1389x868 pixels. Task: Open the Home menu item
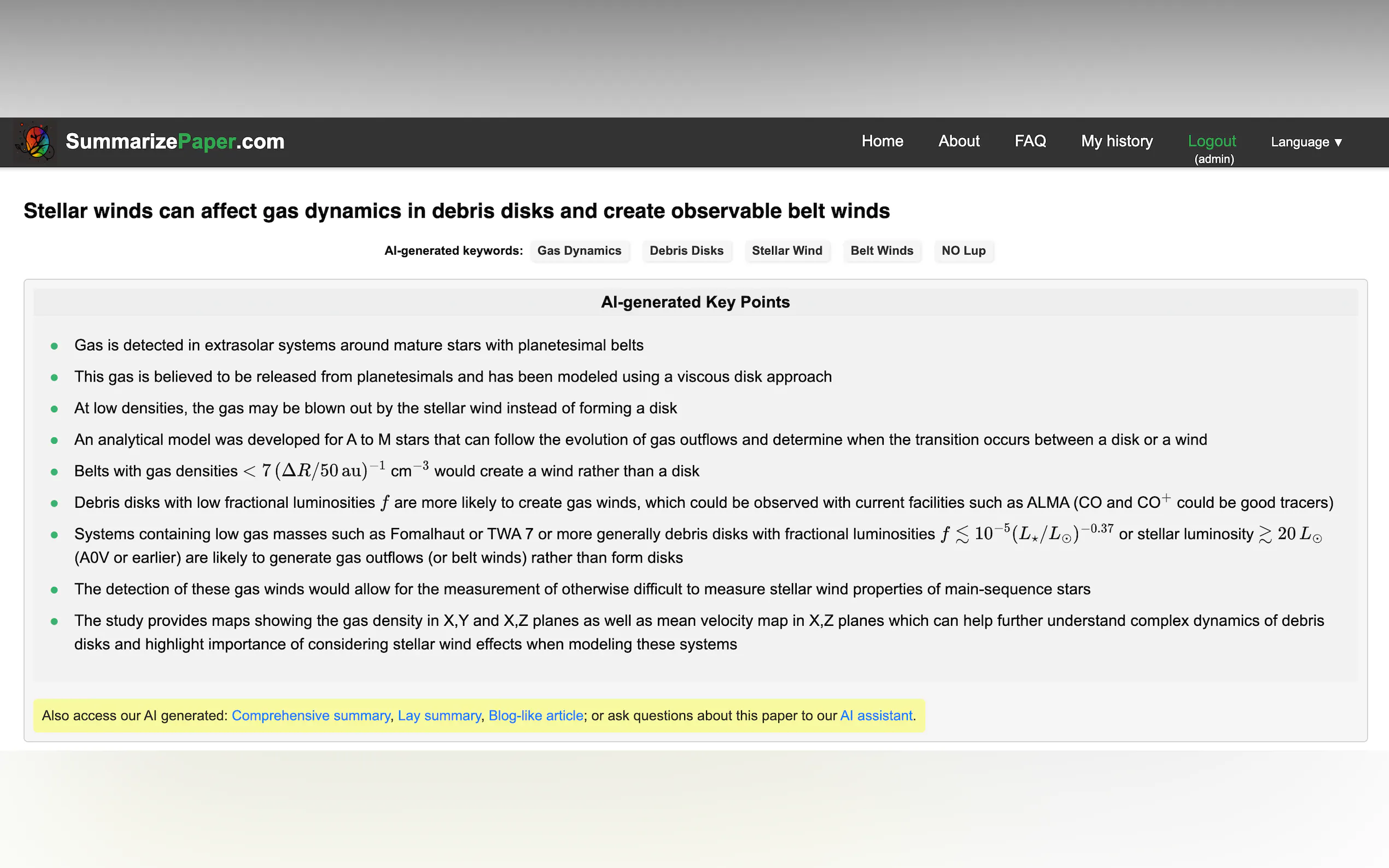[x=882, y=141]
